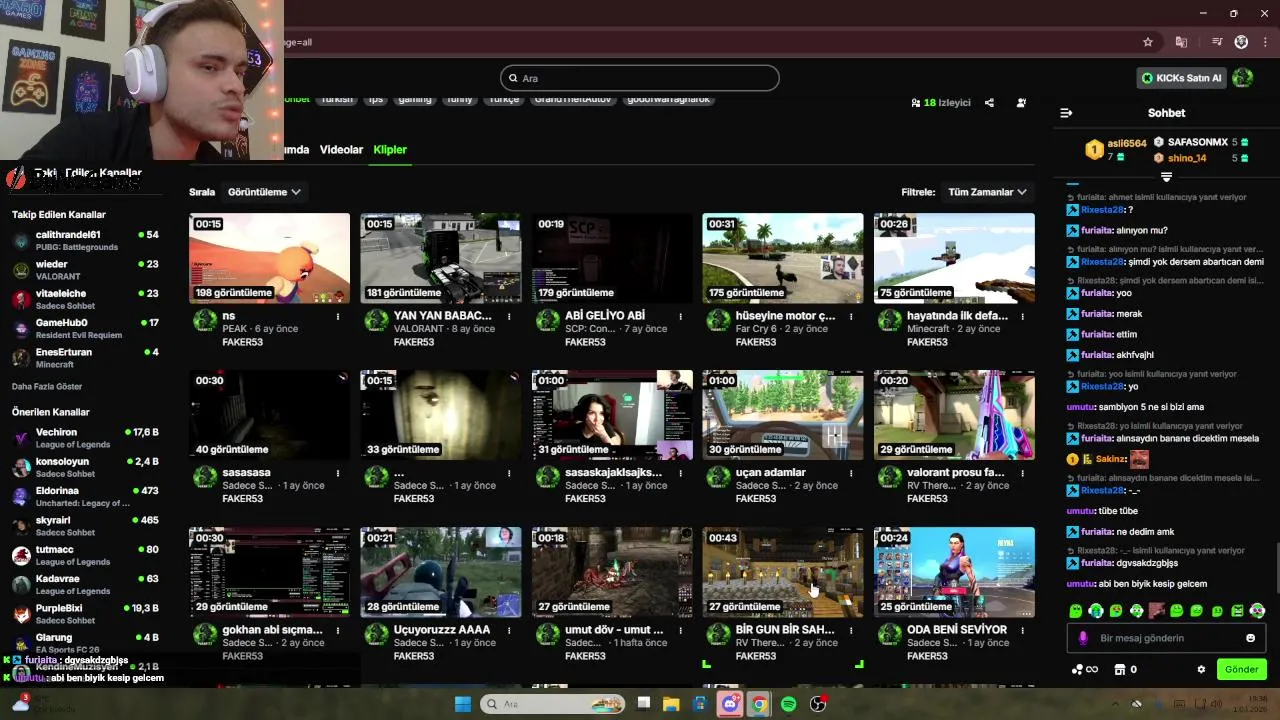
Task: Click the 'godofwarragnarok' tag
Action: [669, 99]
